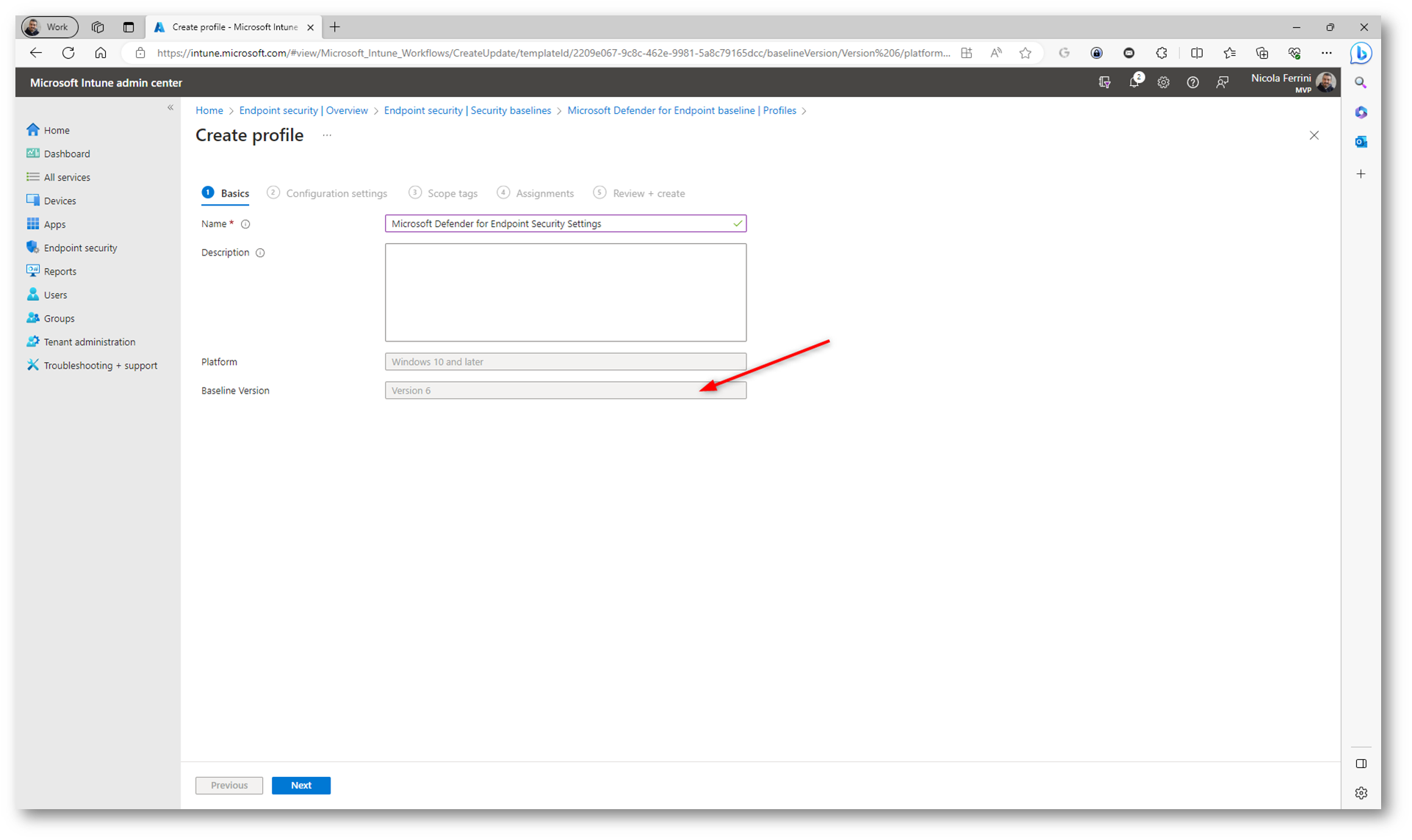Open Edge sidebar search icon

coord(1361,83)
